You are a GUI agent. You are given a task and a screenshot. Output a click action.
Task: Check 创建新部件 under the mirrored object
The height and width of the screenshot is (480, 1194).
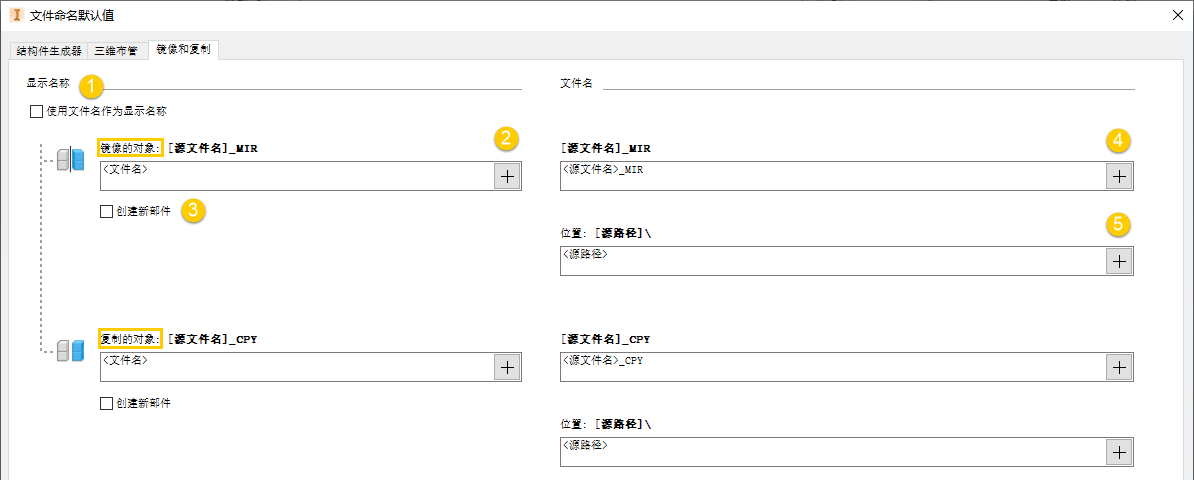(107, 212)
